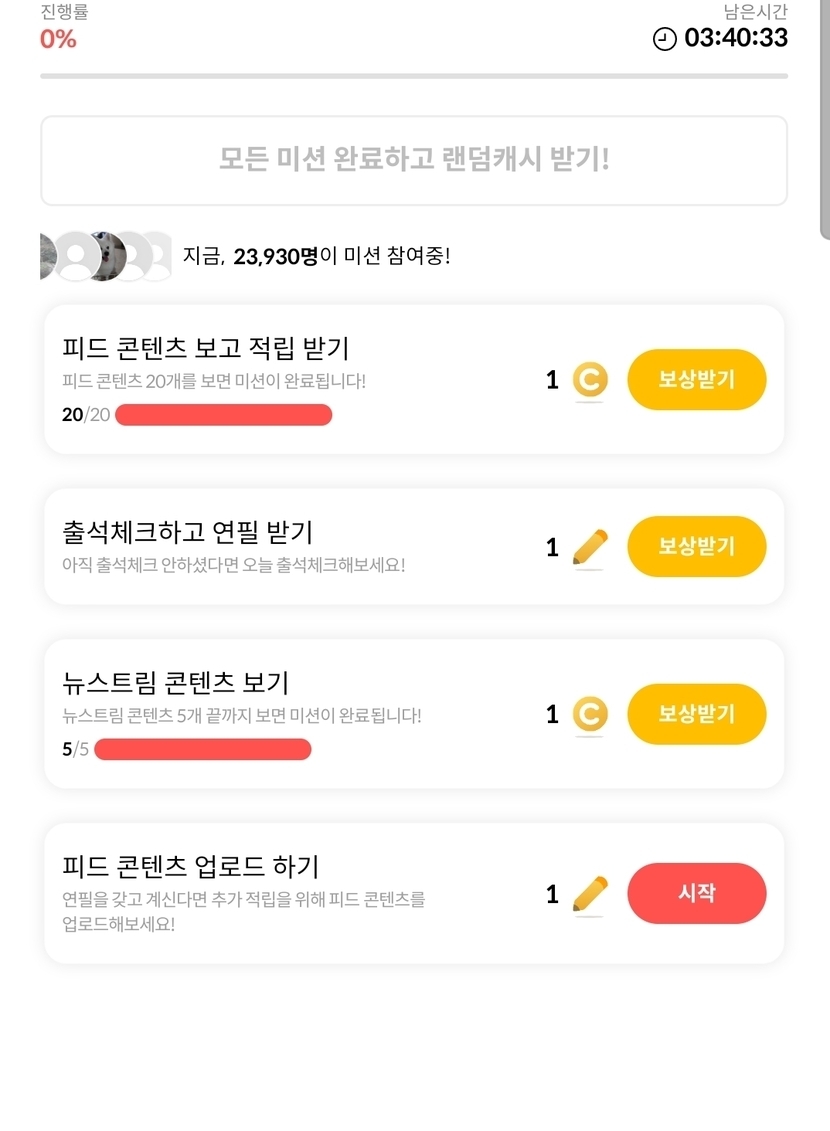
Task: Tap 보상받기 for 뉴스트림 콘텐츠 보기
Action: (x=696, y=714)
